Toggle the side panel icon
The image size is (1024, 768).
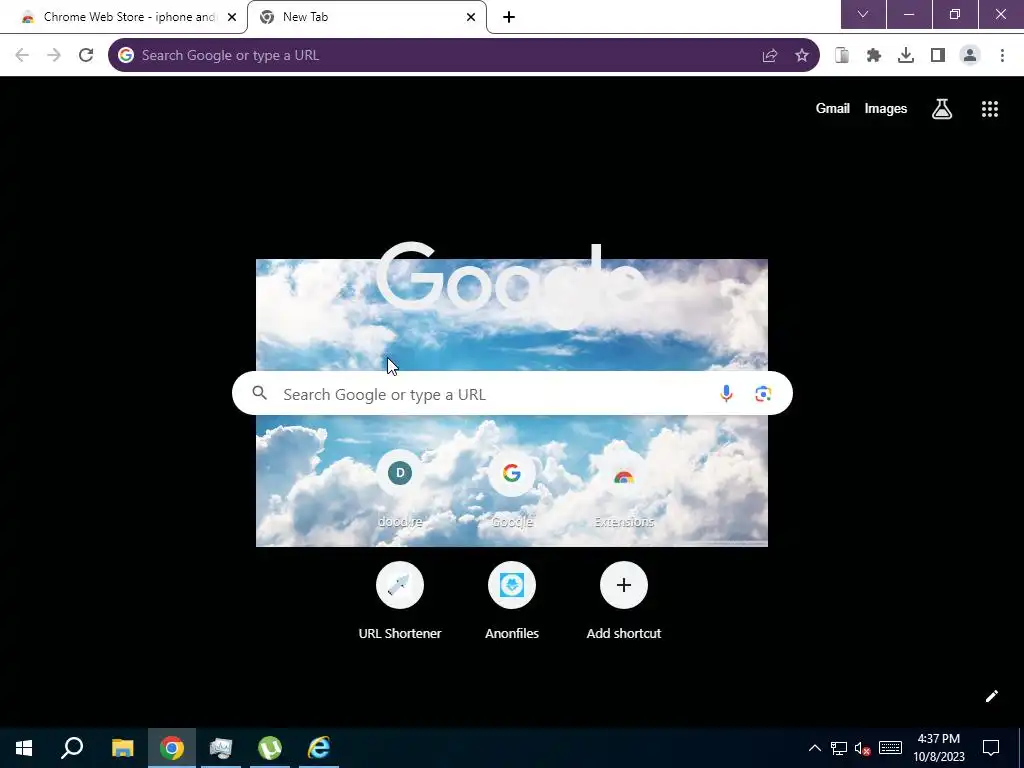pos(938,56)
